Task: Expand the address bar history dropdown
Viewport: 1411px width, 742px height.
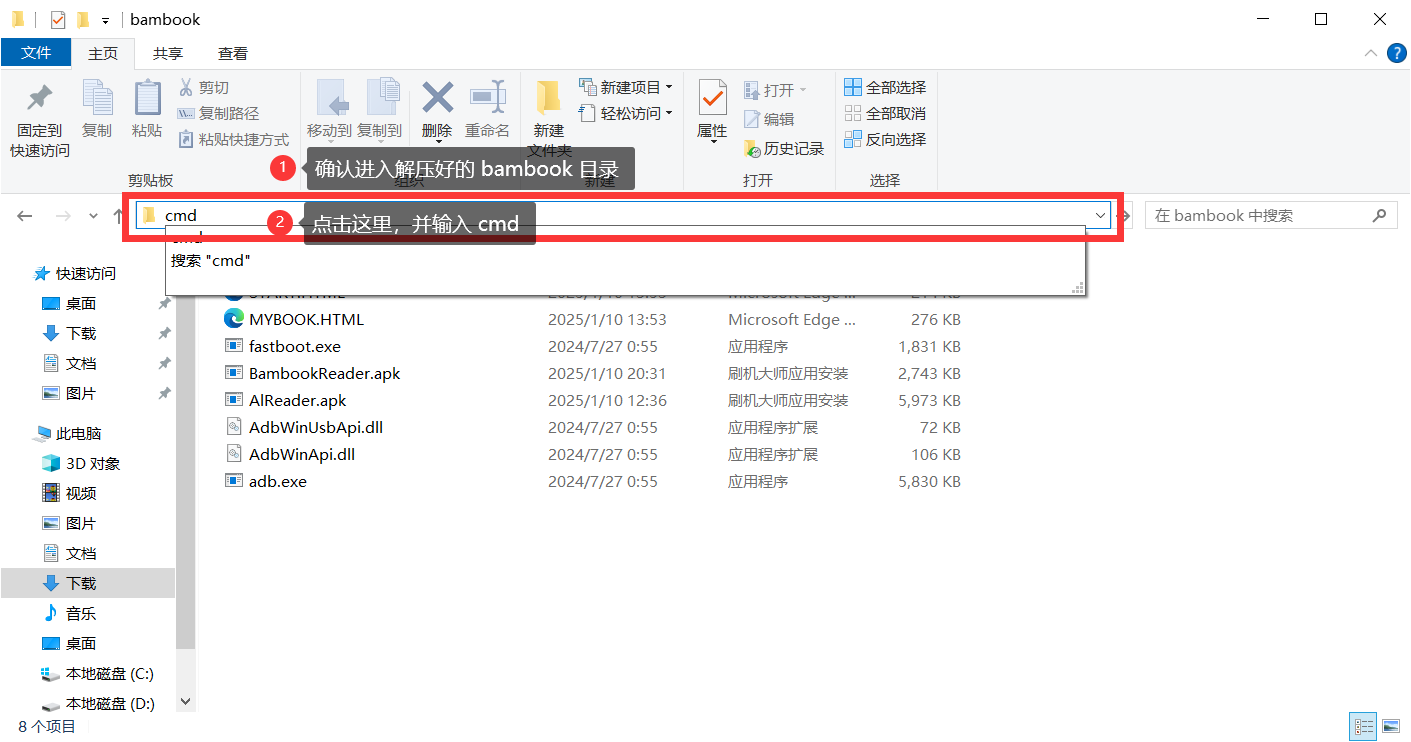Action: click(1100, 215)
